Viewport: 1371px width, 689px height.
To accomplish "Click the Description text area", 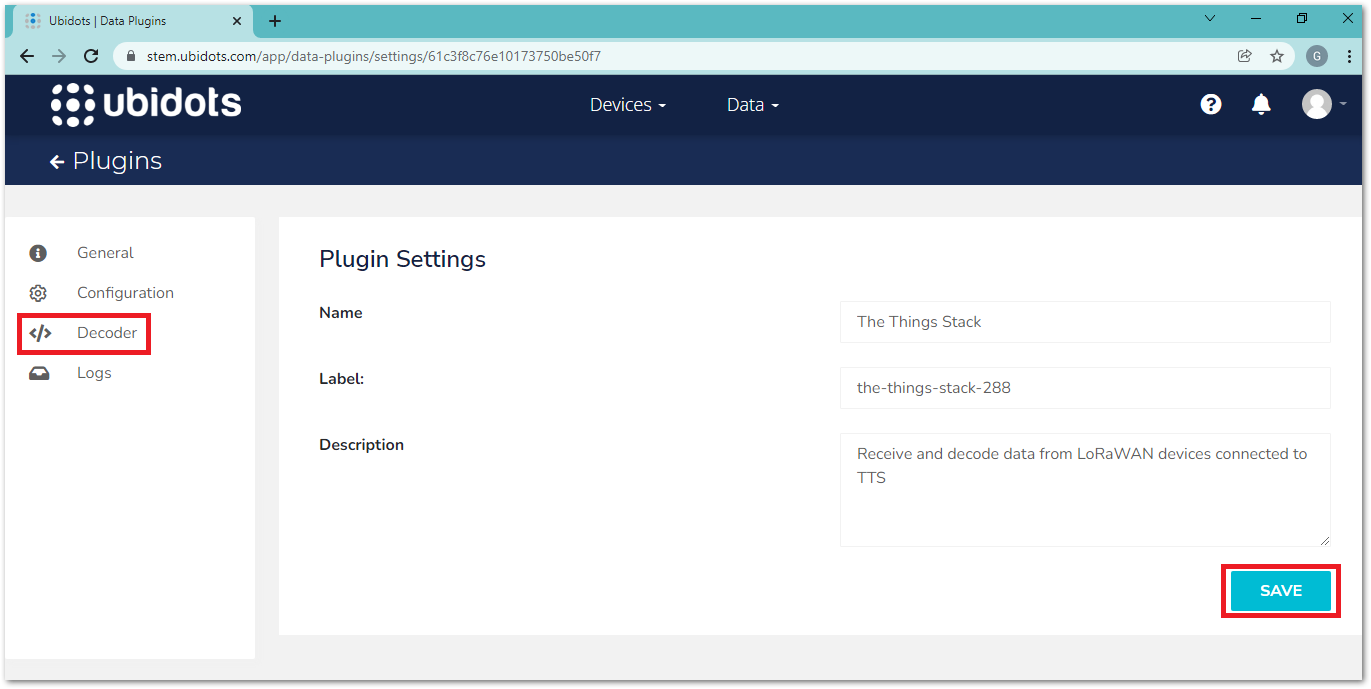I will tap(1084, 489).
